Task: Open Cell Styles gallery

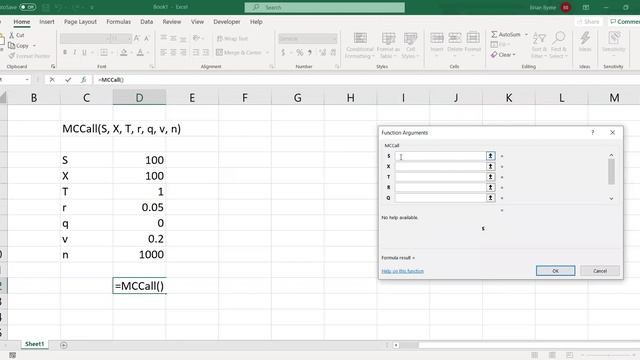Action: pos(410,46)
